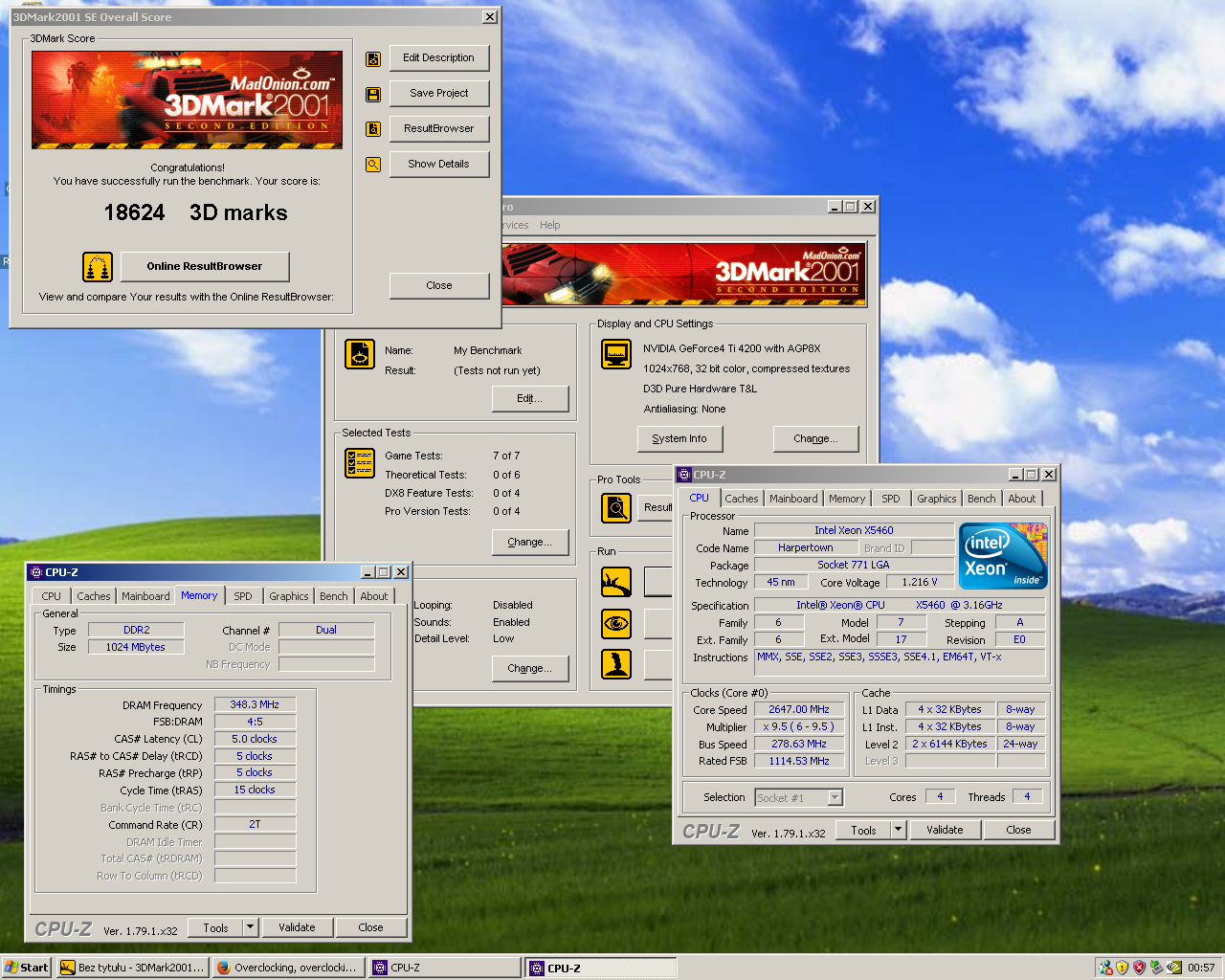Click the yellow security shield tray icon
This screenshot has height=980, width=1225.
[1123, 968]
